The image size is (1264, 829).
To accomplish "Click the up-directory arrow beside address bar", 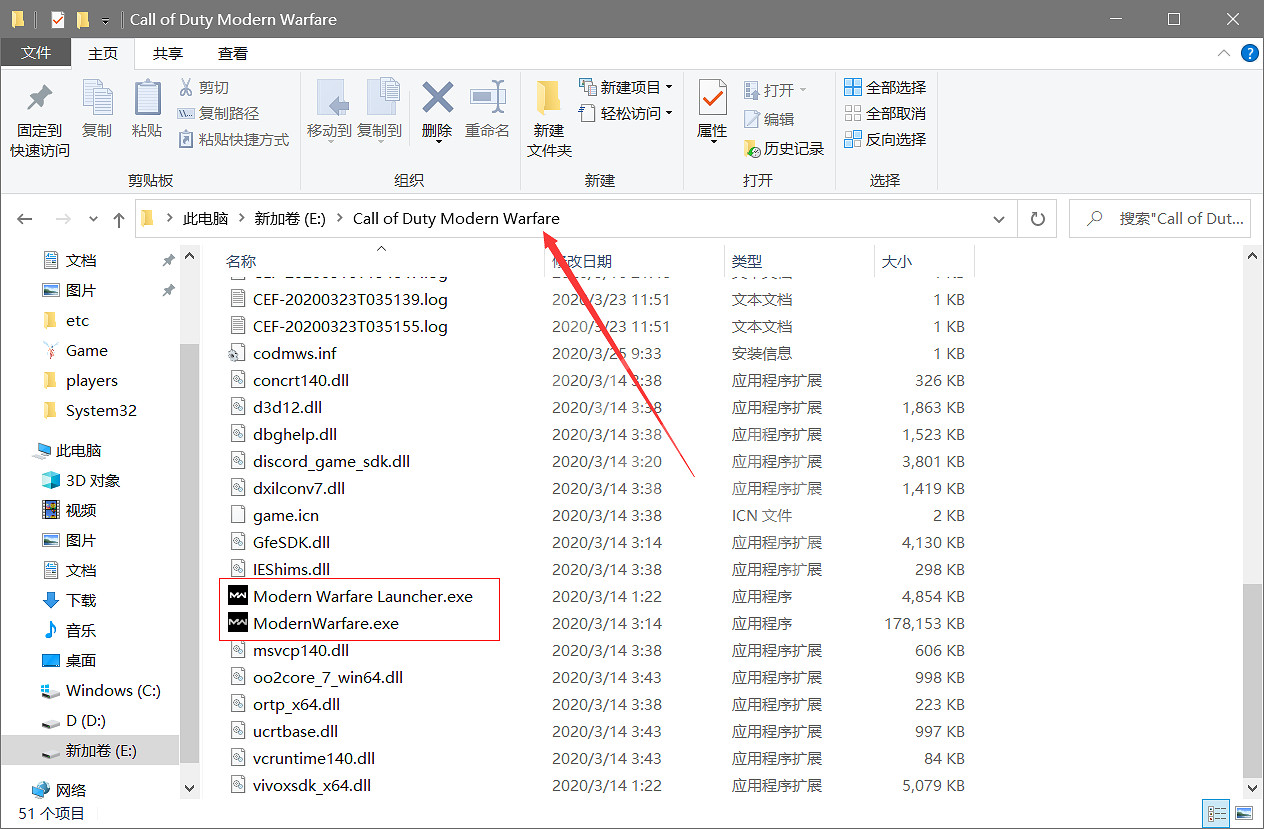I will (x=119, y=219).
